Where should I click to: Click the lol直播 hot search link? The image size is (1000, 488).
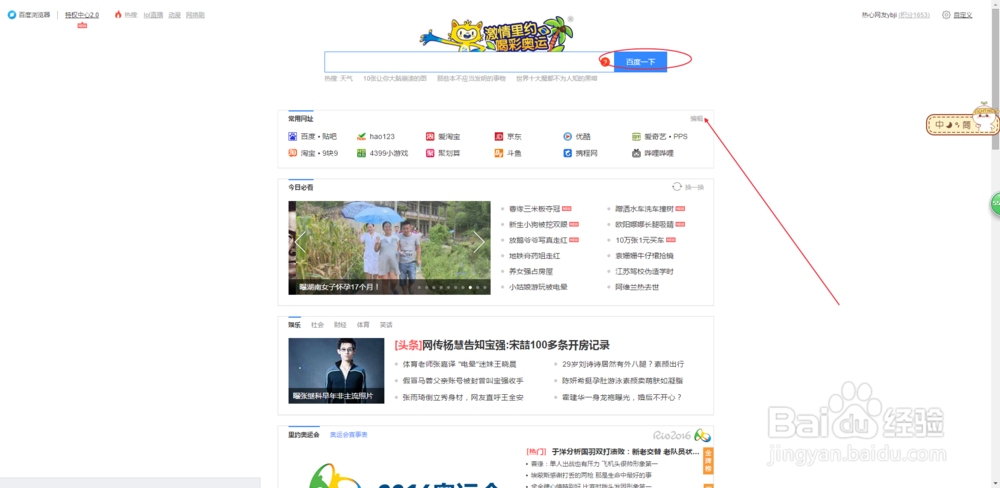tap(153, 15)
